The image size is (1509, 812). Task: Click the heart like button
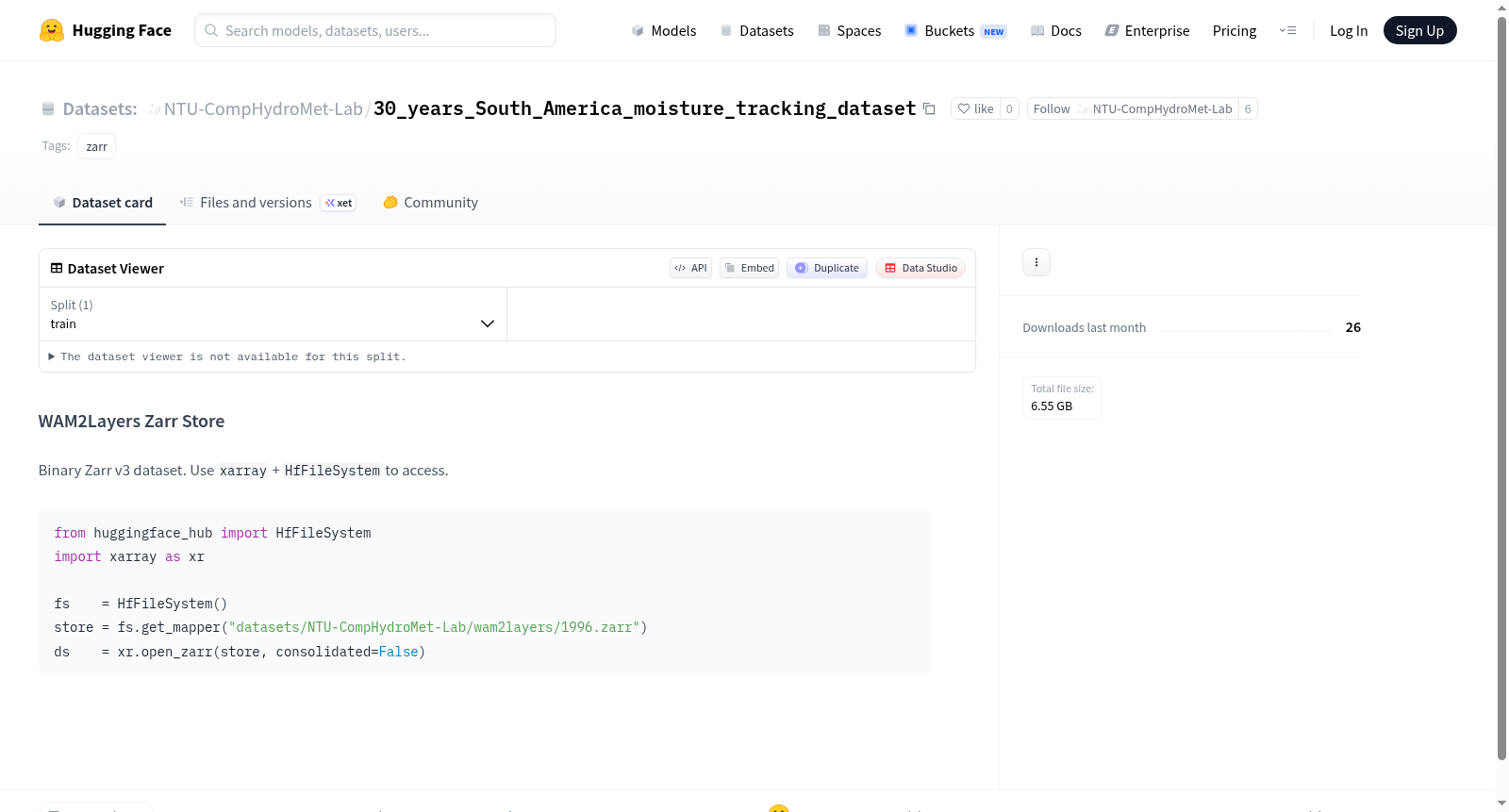(975, 108)
